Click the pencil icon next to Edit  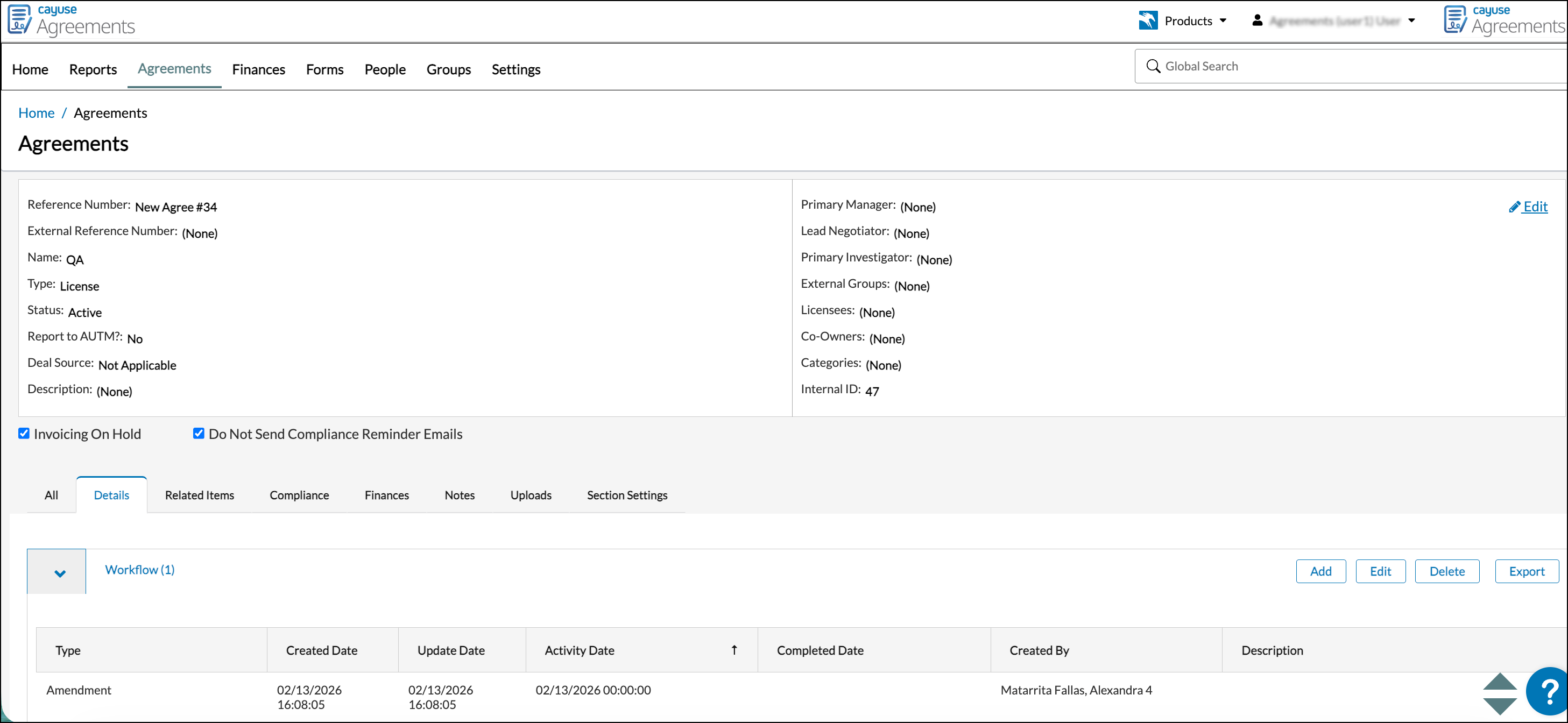tap(1514, 207)
